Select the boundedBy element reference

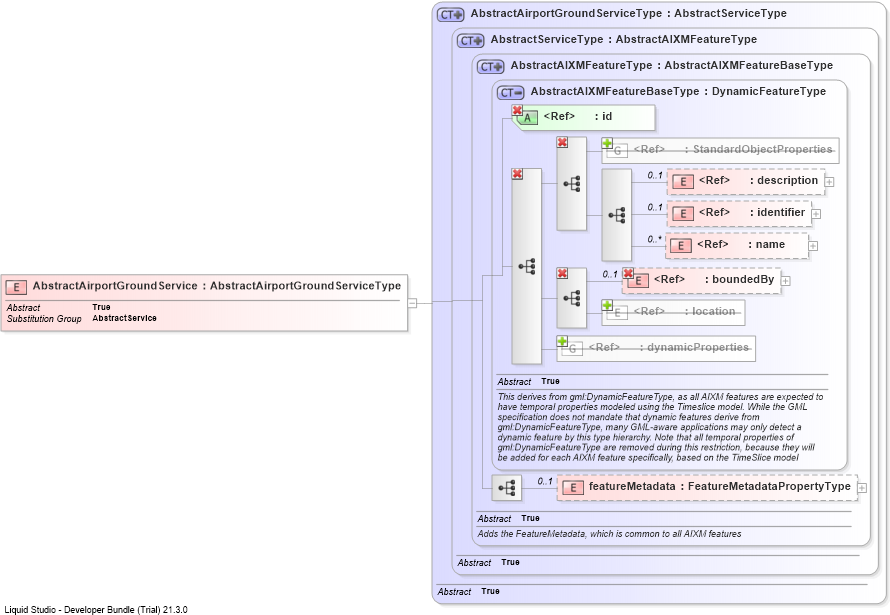702,280
